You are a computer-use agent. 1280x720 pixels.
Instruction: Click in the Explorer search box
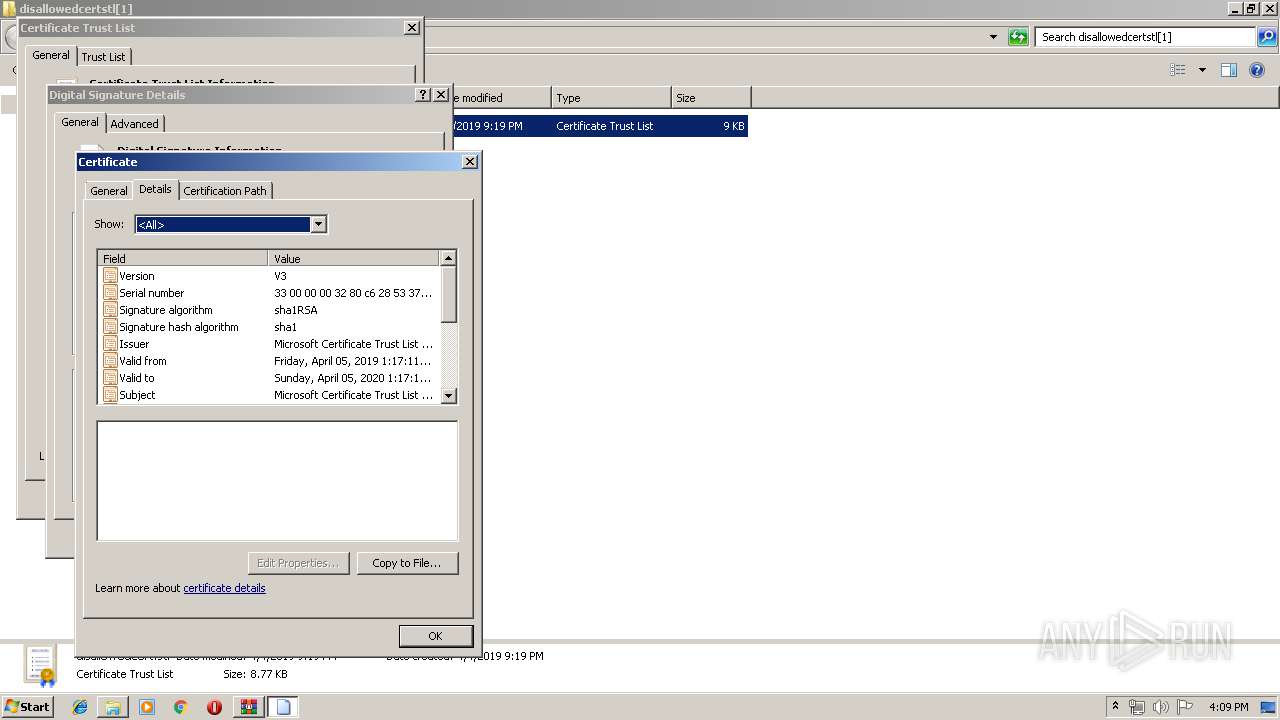click(x=1145, y=37)
